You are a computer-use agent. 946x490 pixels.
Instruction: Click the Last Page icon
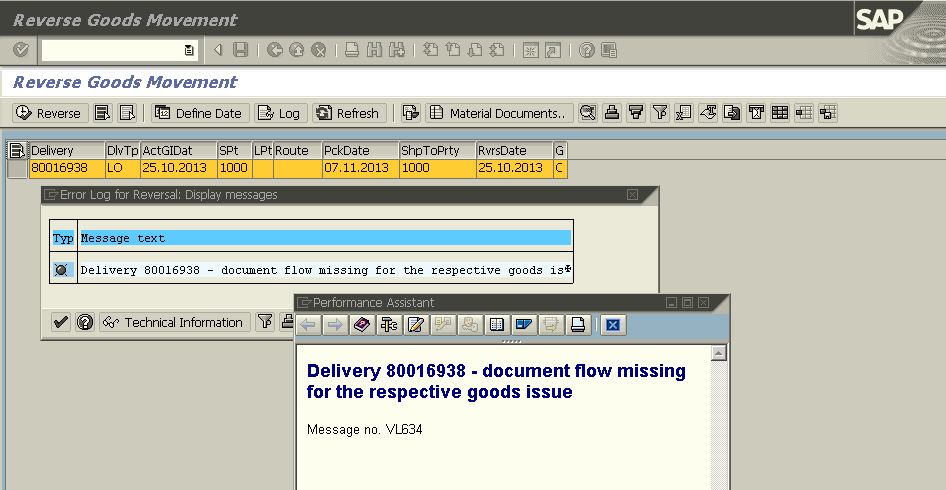coord(497,50)
